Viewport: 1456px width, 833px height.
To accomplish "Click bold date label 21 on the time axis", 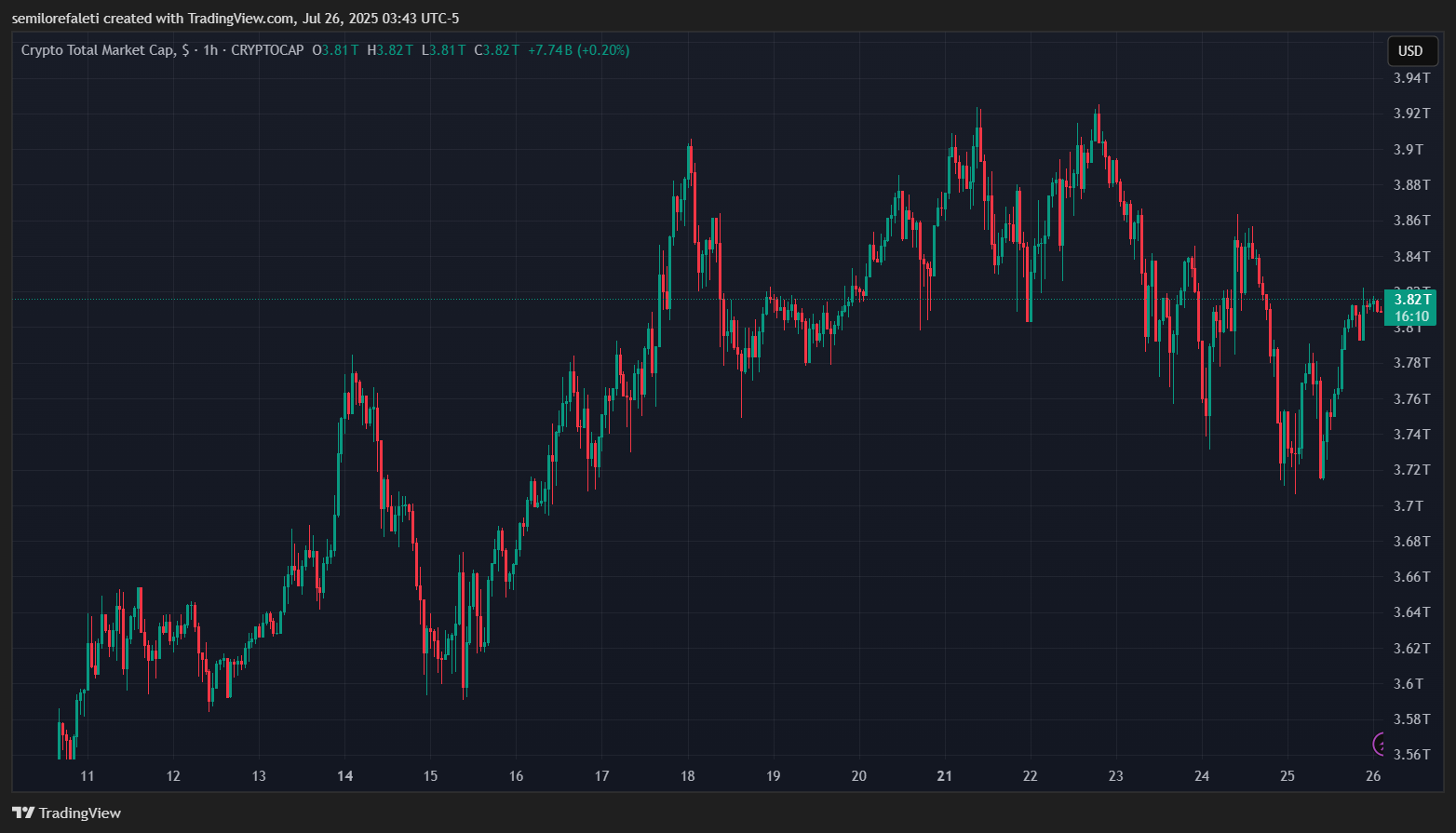I will click(945, 776).
